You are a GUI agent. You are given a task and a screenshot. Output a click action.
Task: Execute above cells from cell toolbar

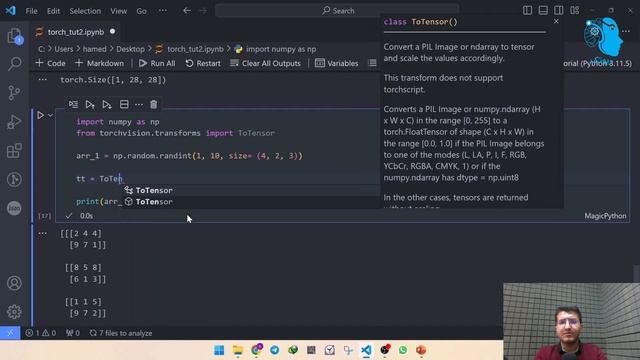tap(90, 104)
